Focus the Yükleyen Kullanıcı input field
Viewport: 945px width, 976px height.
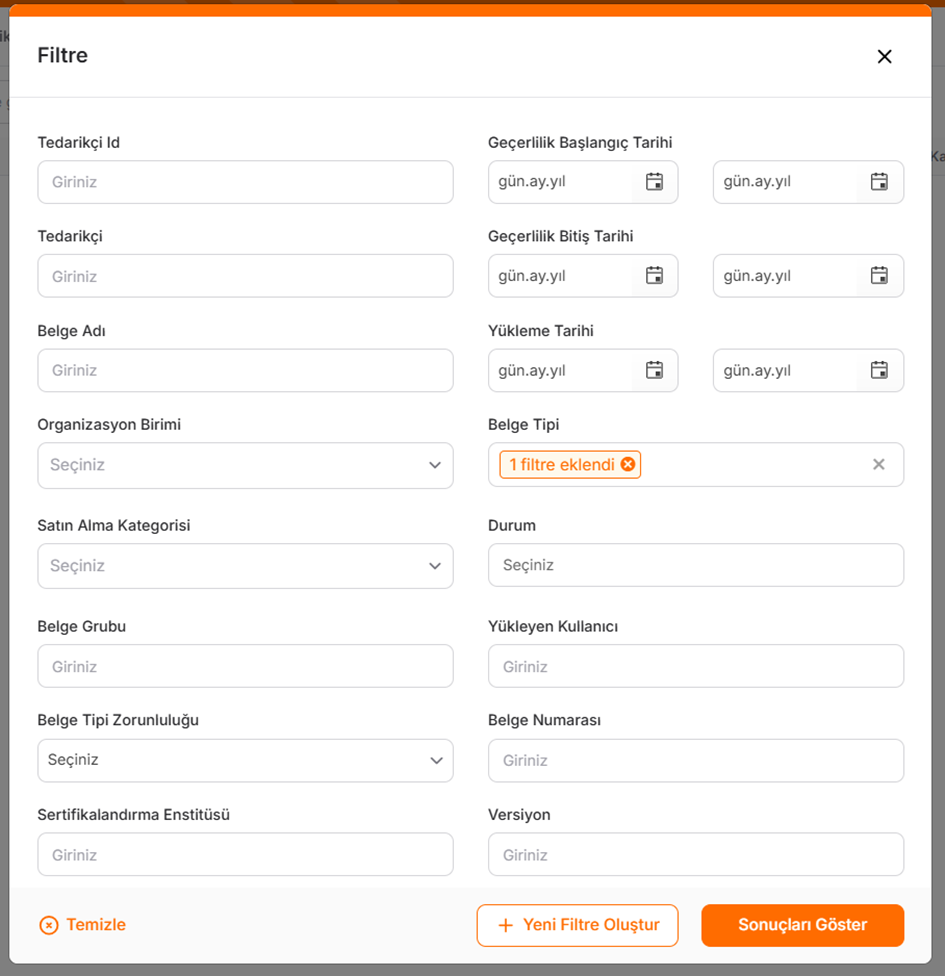(696, 666)
